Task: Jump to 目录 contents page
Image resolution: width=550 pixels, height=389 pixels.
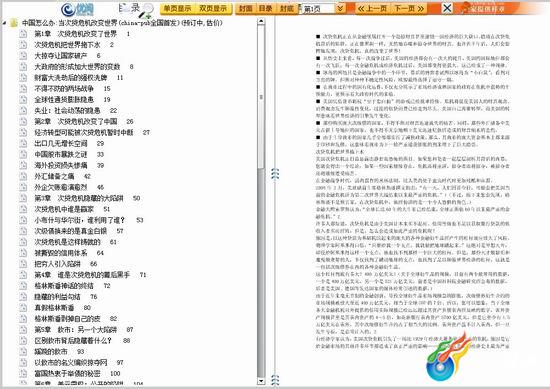Action: (x=266, y=8)
